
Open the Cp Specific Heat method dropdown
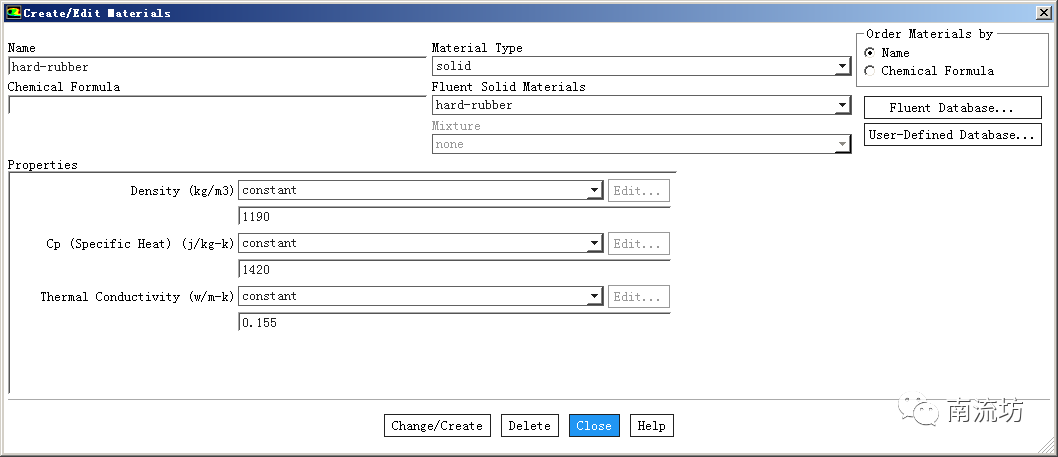click(x=420, y=243)
